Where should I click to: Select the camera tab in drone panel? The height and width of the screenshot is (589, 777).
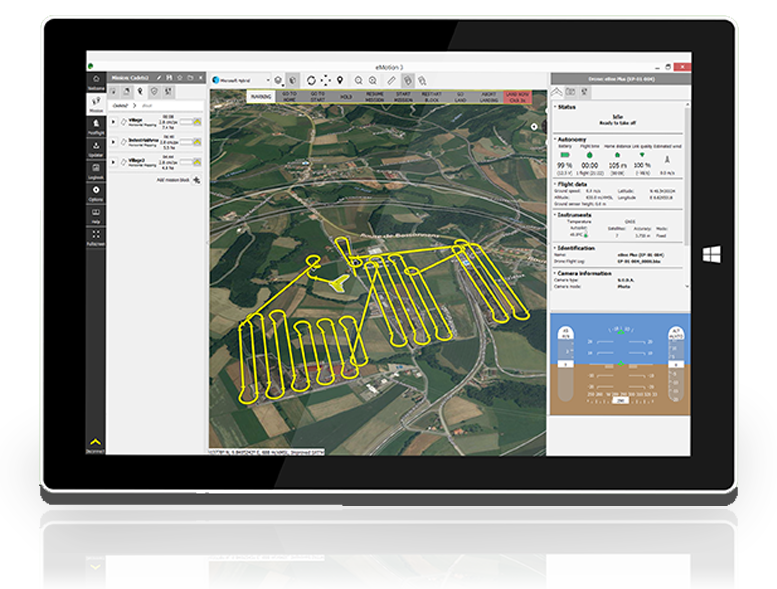tap(571, 92)
